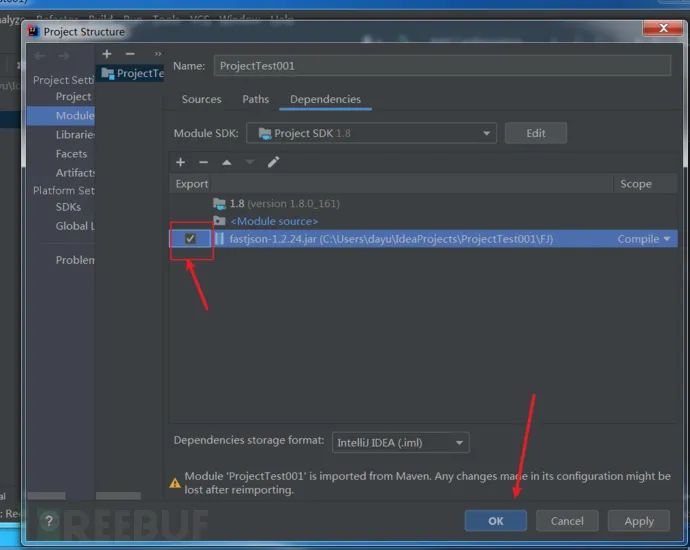Go back using the left navigation arrow

[40, 56]
